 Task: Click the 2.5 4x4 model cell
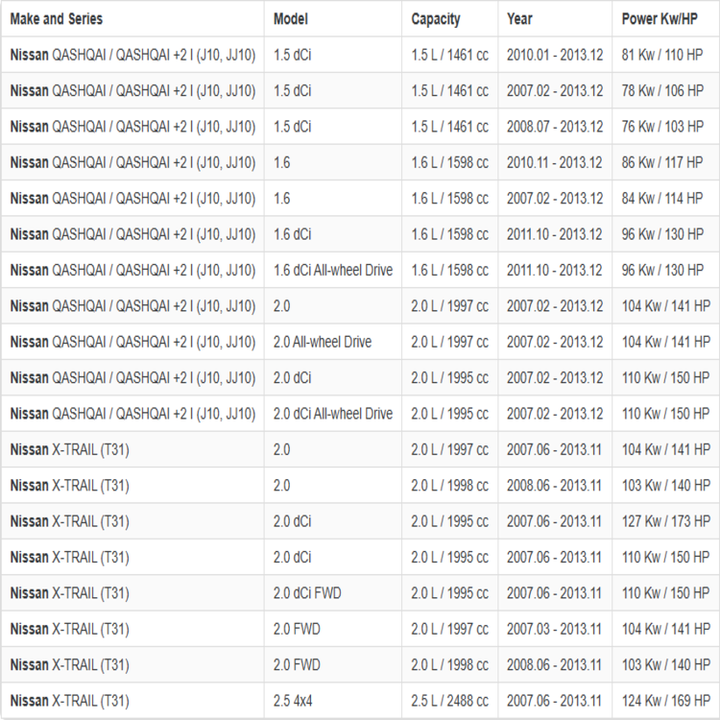pos(295,702)
